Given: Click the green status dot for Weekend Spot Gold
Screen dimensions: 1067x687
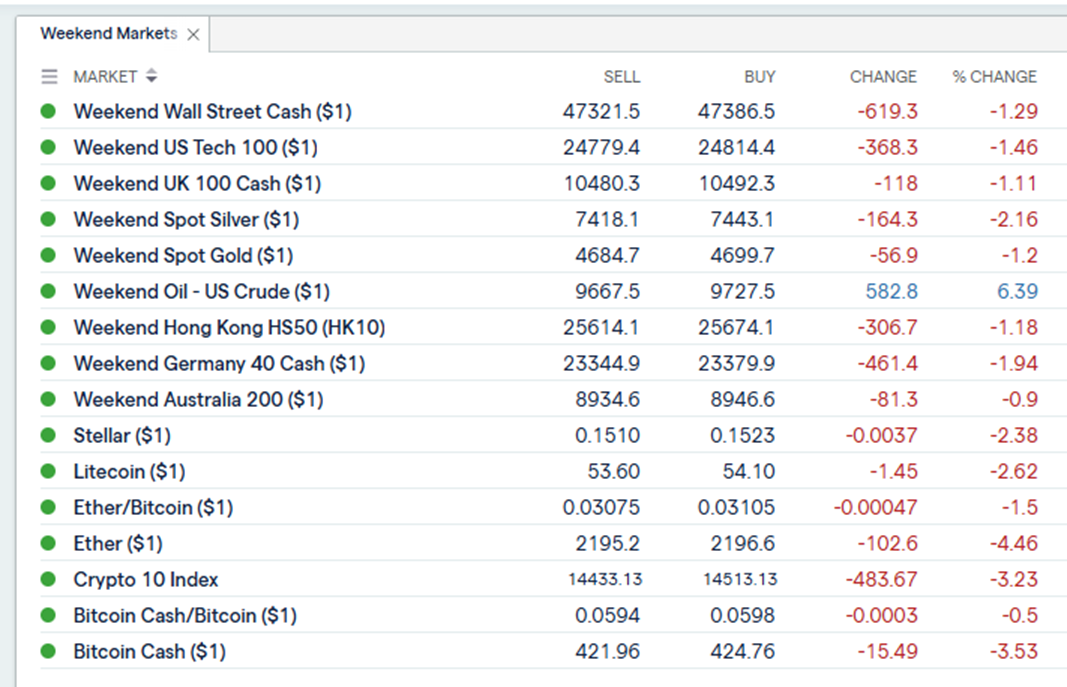Looking at the screenshot, I should pyautogui.click(x=48, y=256).
